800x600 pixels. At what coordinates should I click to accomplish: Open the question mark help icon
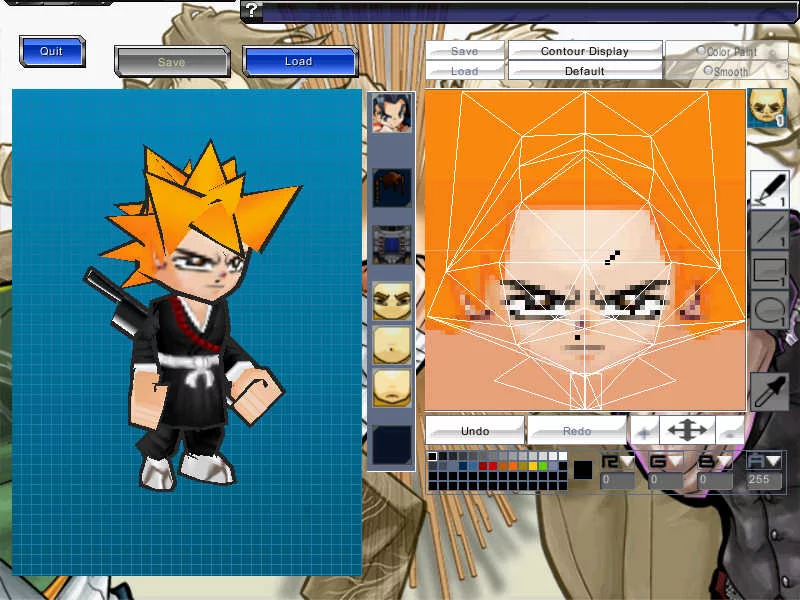tap(252, 10)
